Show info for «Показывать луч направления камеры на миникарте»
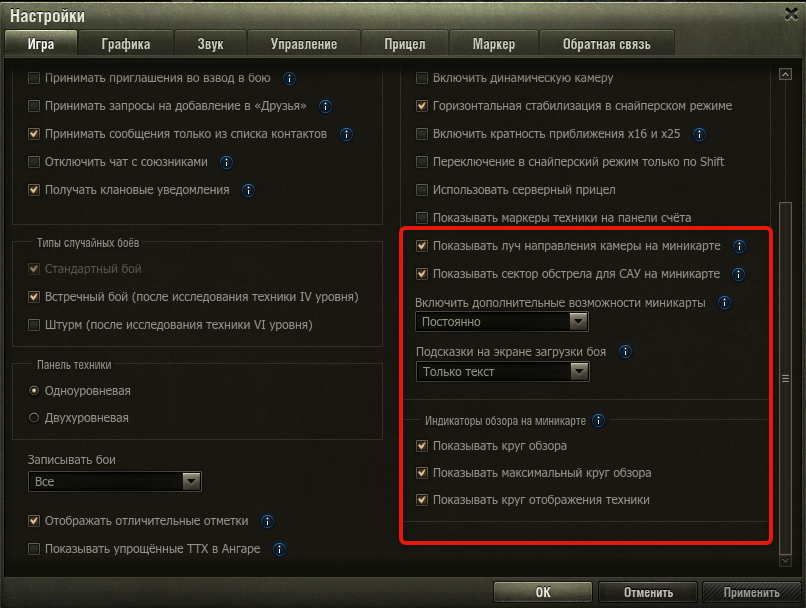The height and width of the screenshot is (608, 806). 739,247
